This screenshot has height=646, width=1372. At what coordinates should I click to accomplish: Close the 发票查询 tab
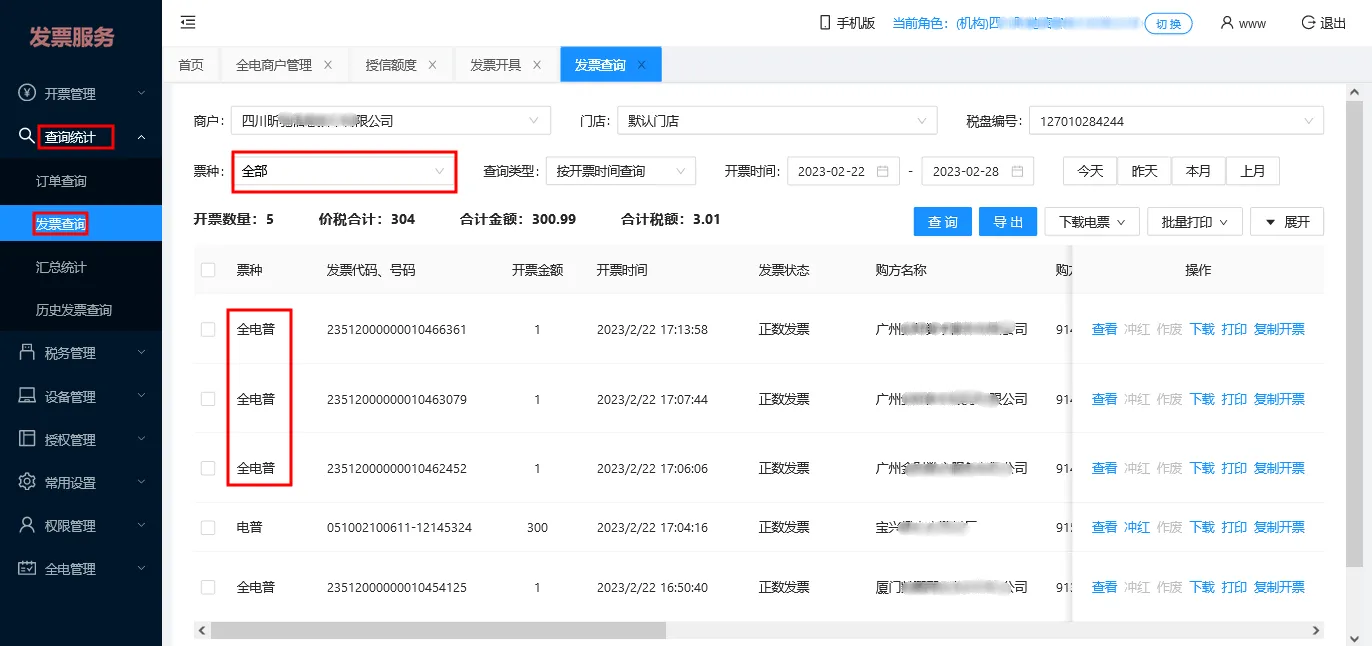point(642,65)
